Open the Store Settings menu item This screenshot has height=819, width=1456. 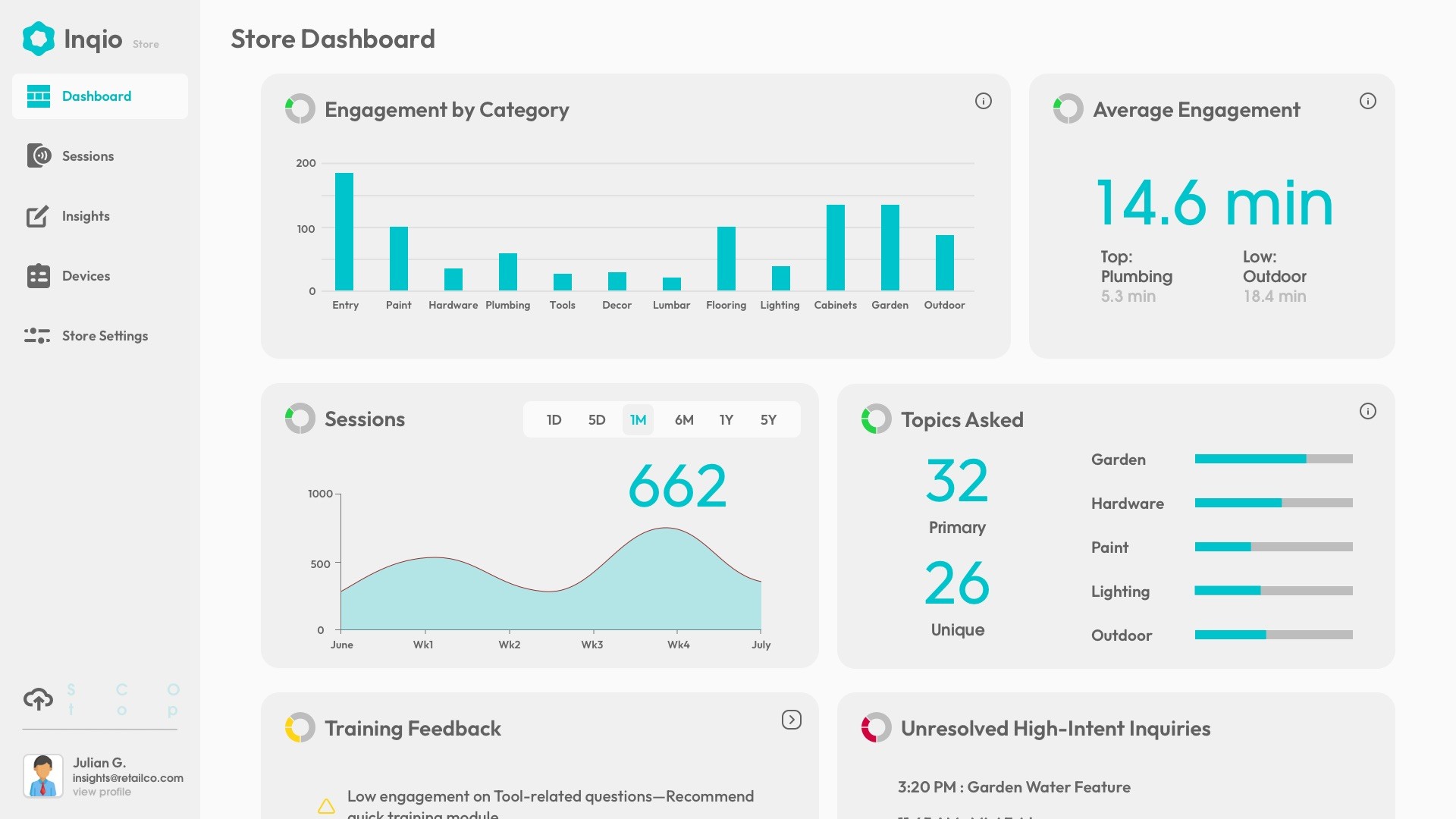point(105,335)
